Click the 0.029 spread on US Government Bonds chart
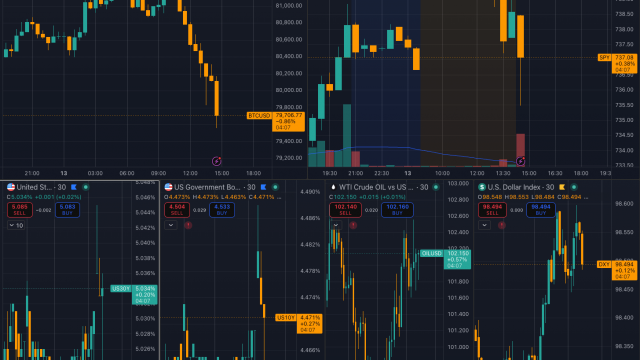640x360 pixels. pos(199,210)
